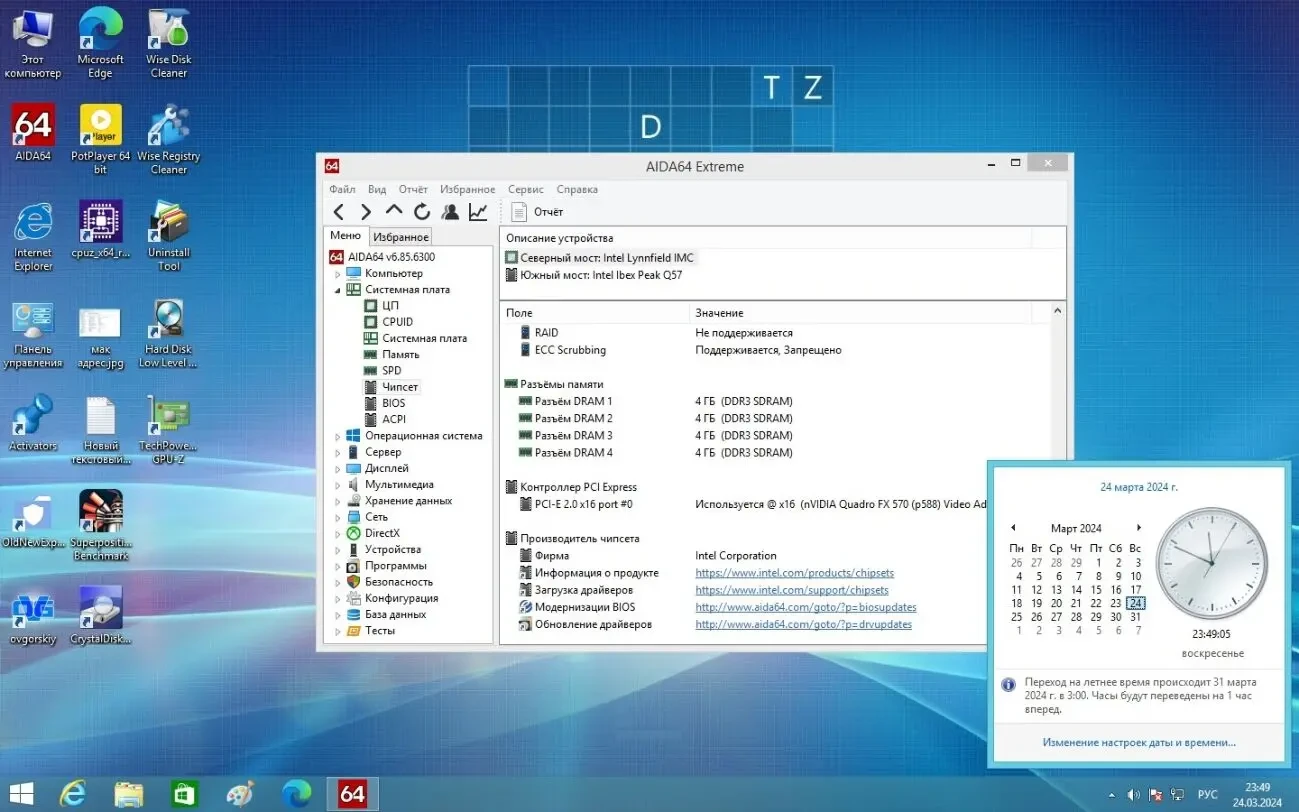
Task: Expand the Операционная система node
Action: 340,435
